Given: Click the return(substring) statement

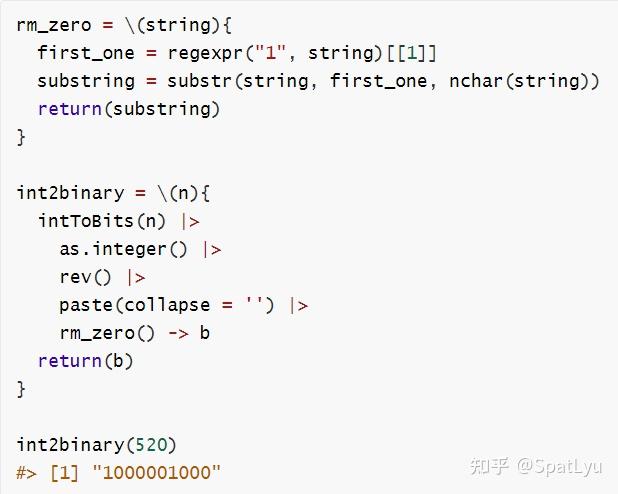Looking at the screenshot, I should 129,108.
